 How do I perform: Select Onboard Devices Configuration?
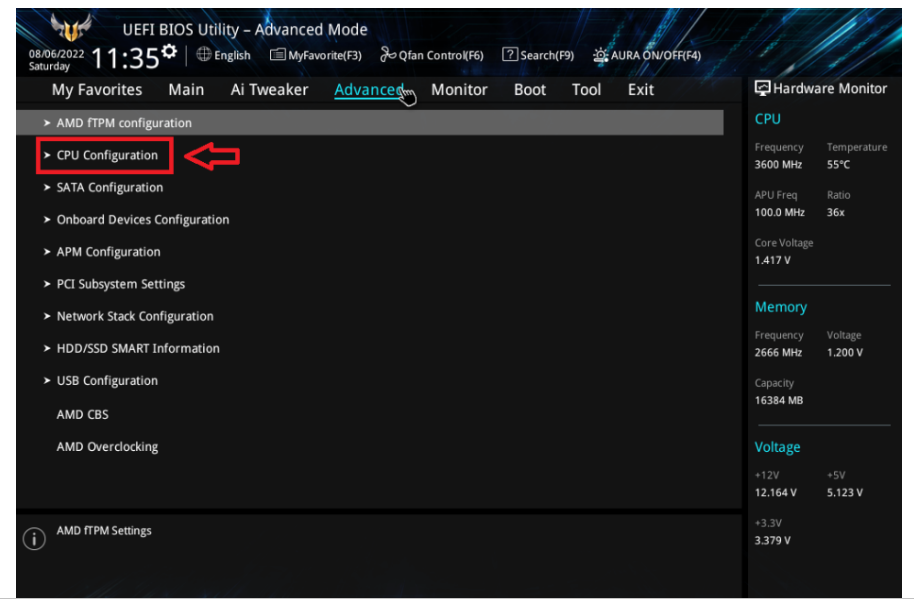click(143, 220)
